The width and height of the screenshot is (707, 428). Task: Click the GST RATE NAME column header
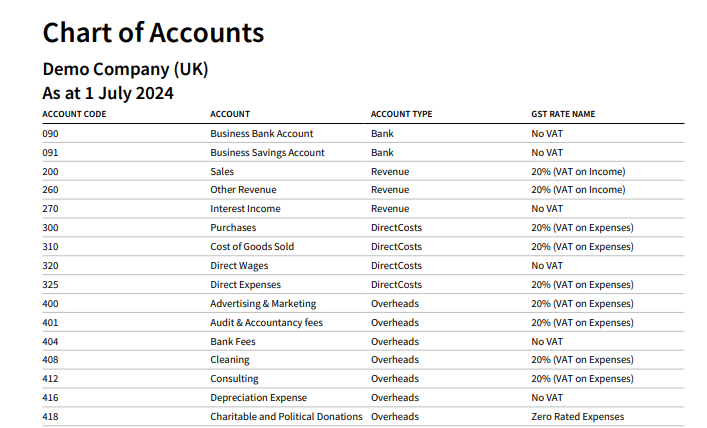click(563, 114)
